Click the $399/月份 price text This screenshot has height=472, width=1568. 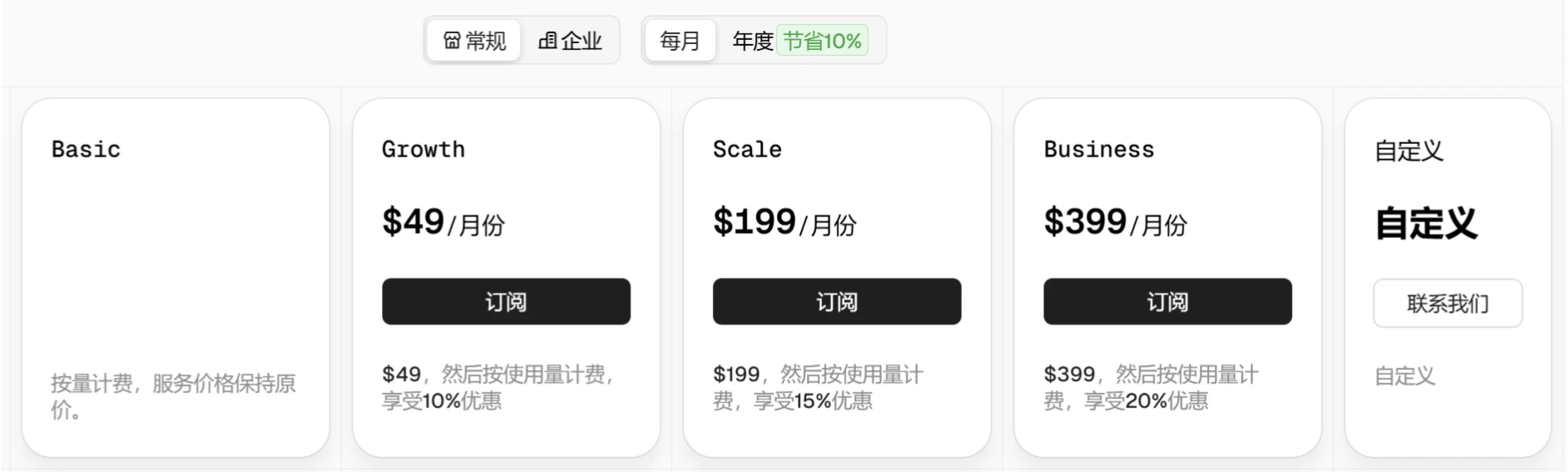click(x=1115, y=223)
